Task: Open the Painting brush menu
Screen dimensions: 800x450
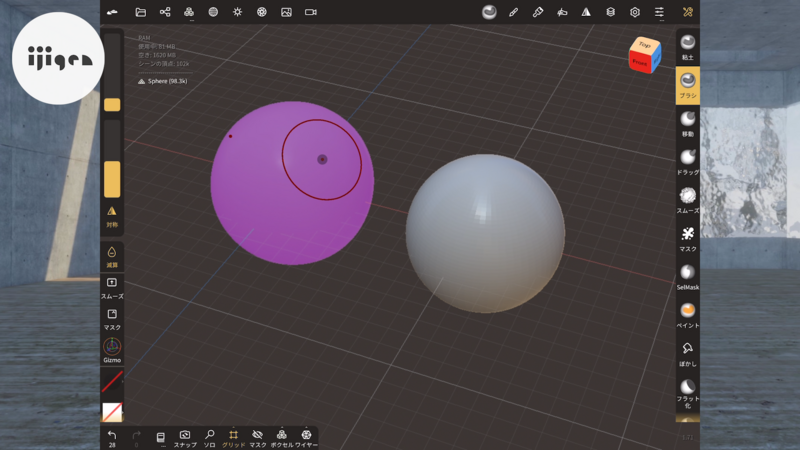Action: click(538, 12)
